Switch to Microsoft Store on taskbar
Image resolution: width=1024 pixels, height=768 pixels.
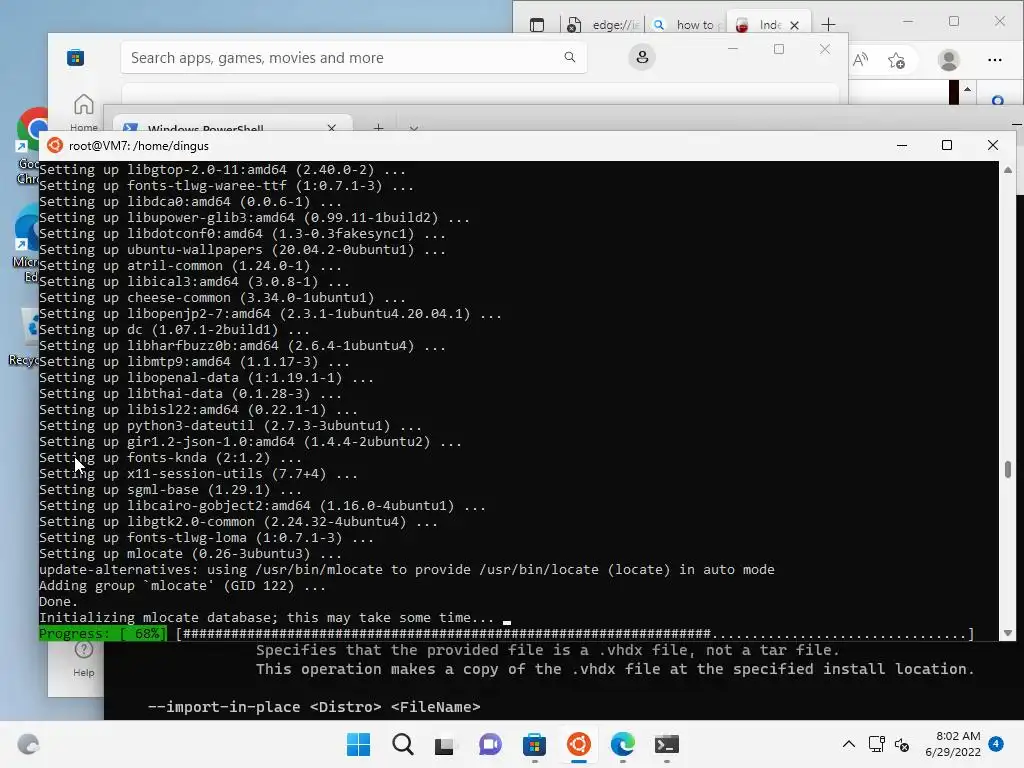[x=534, y=744]
